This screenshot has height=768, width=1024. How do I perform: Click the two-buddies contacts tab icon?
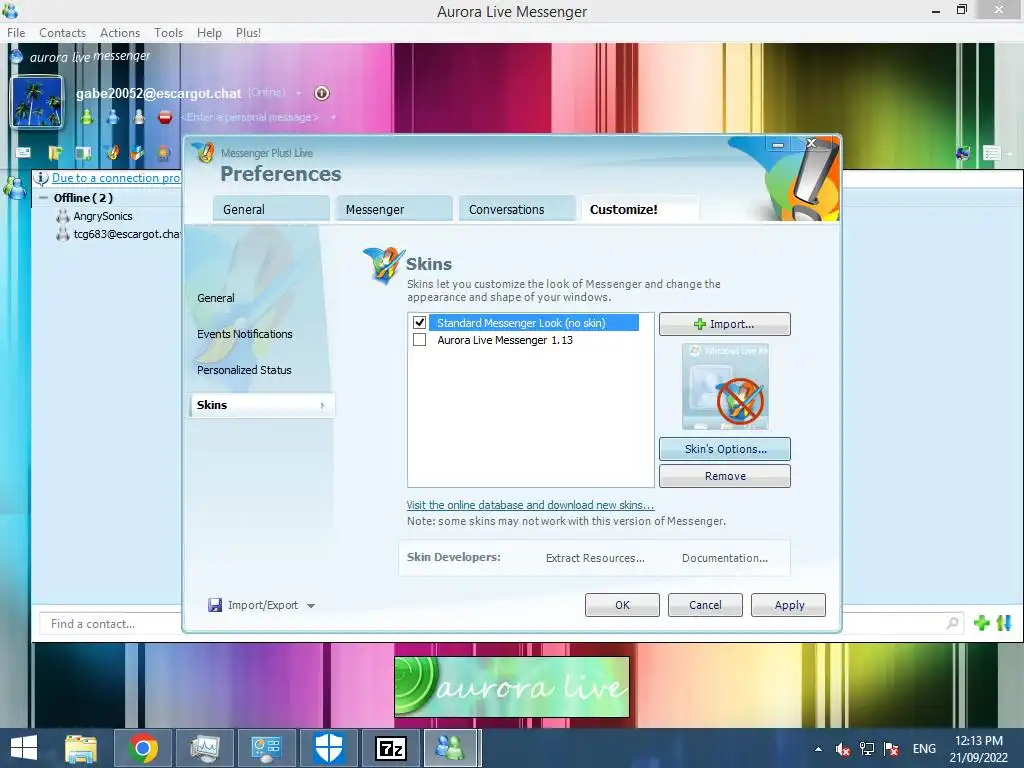(x=14, y=188)
